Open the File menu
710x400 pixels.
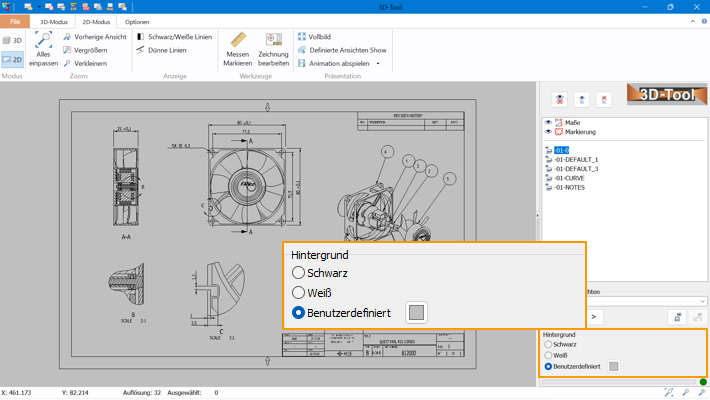pyautogui.click(x=15, y=20)
